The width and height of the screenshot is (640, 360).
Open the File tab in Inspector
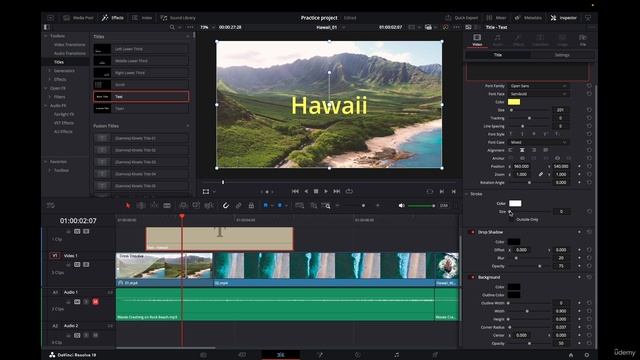[582, 40]
